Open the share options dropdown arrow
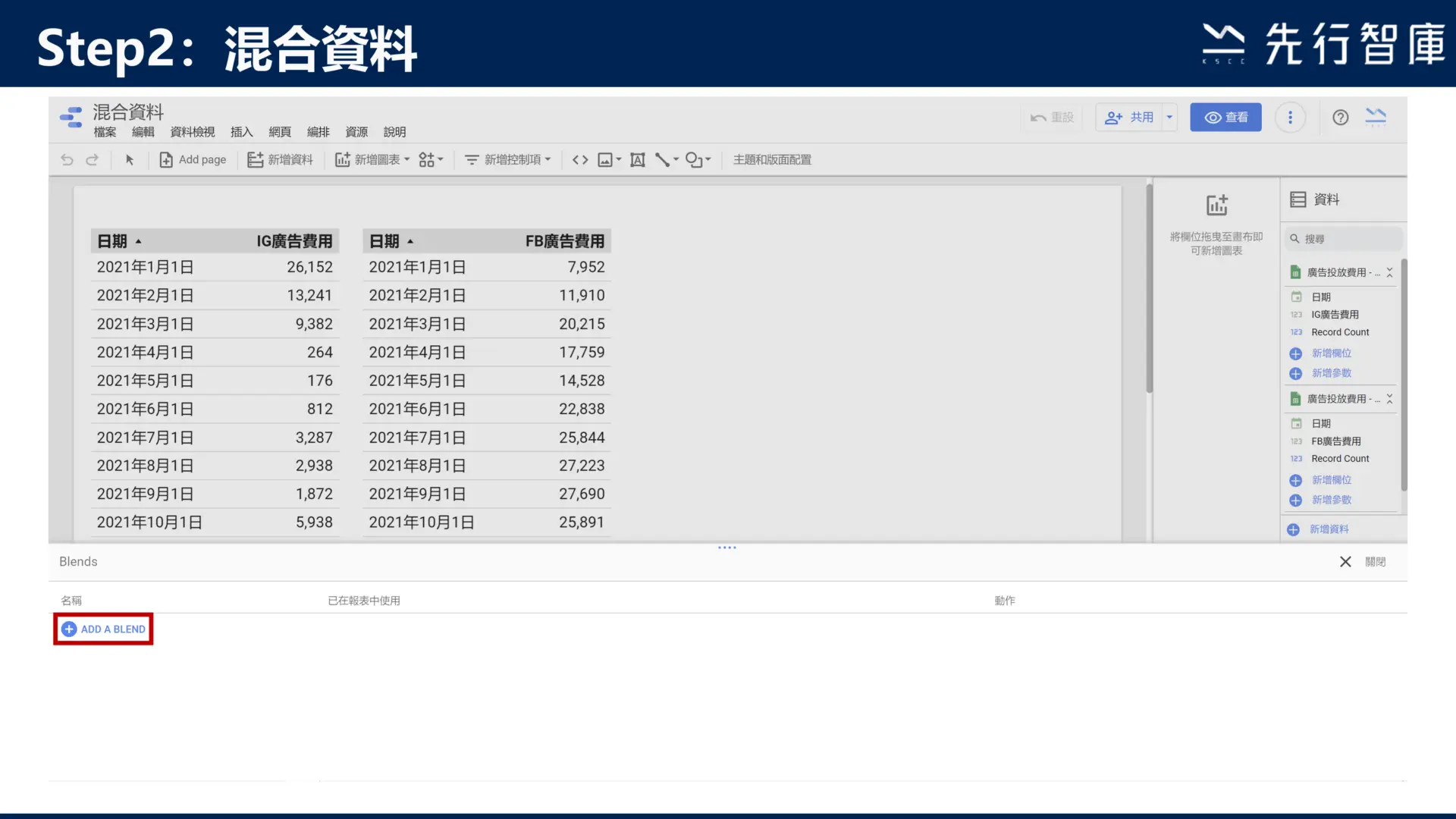The height and width of the screenshot is (819, 1456). [x=1169, y=118]
